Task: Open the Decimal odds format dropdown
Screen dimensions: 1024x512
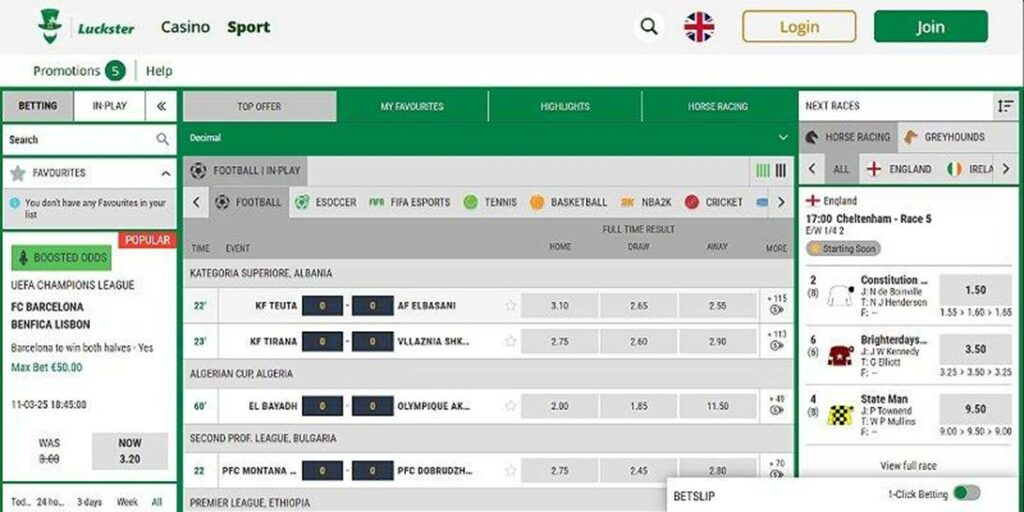Action: [783, 138]
